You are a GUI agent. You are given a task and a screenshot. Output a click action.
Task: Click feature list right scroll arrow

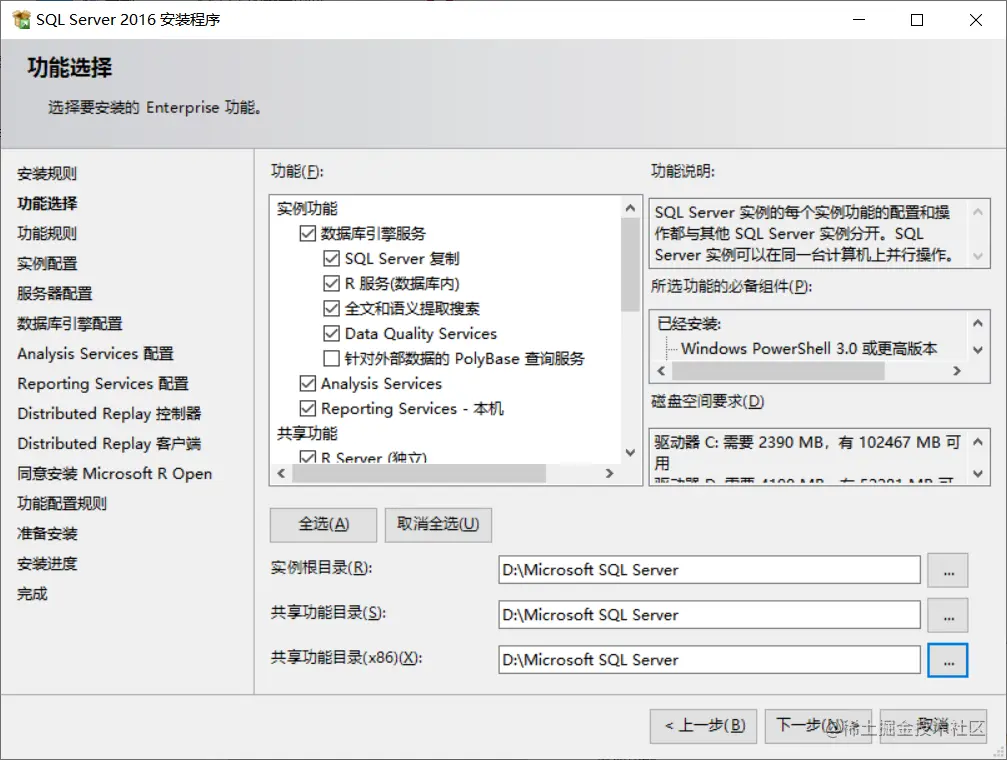(x=609, y=473)
